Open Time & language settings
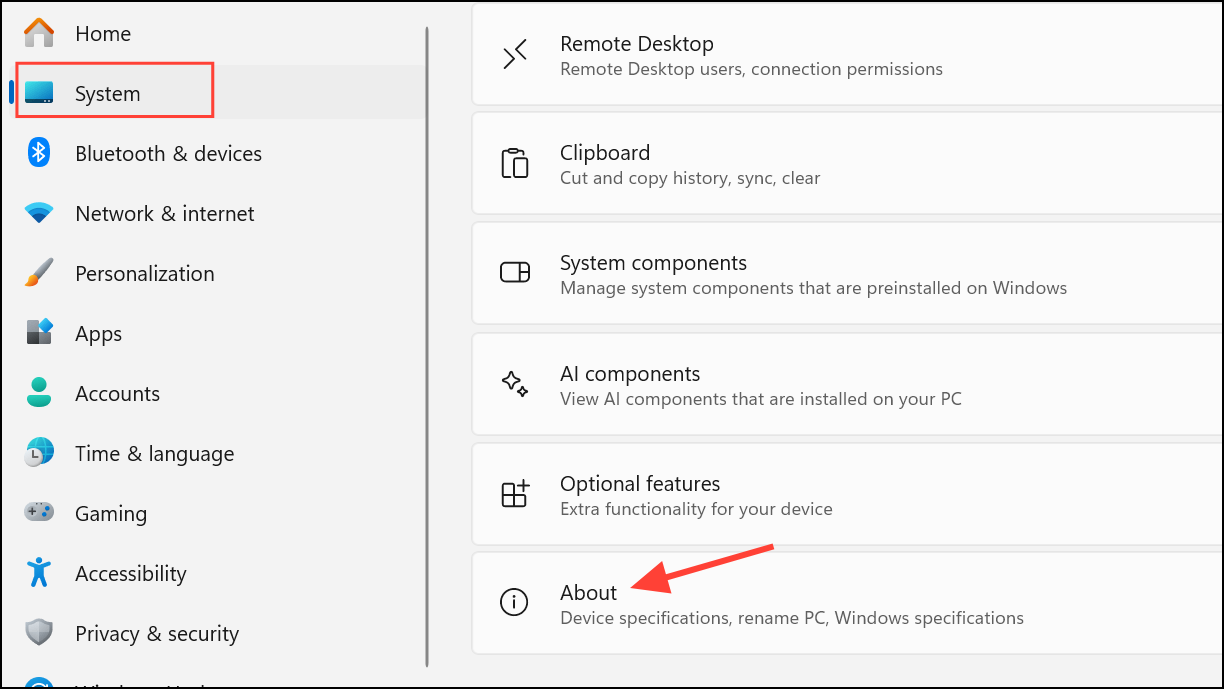The image size is (1224, 689). pos(154,453)
